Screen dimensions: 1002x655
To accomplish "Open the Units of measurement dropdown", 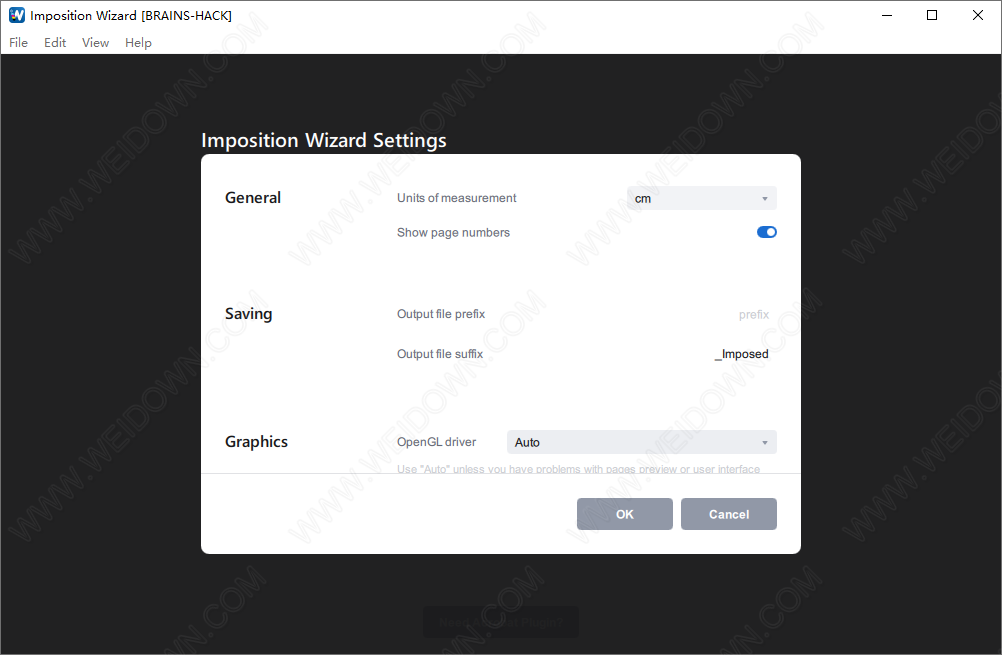I will (x=702, y=198).
